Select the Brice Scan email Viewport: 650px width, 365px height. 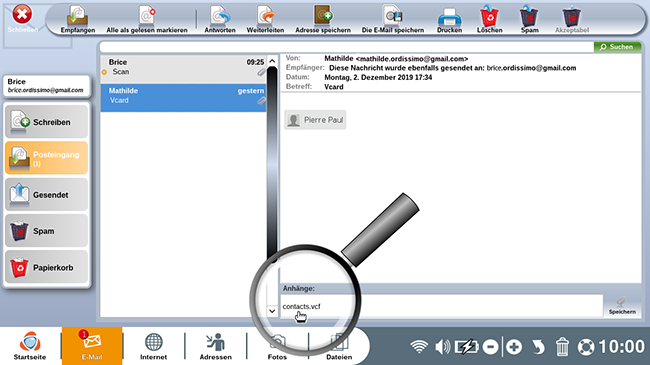[x=183, y=67]
